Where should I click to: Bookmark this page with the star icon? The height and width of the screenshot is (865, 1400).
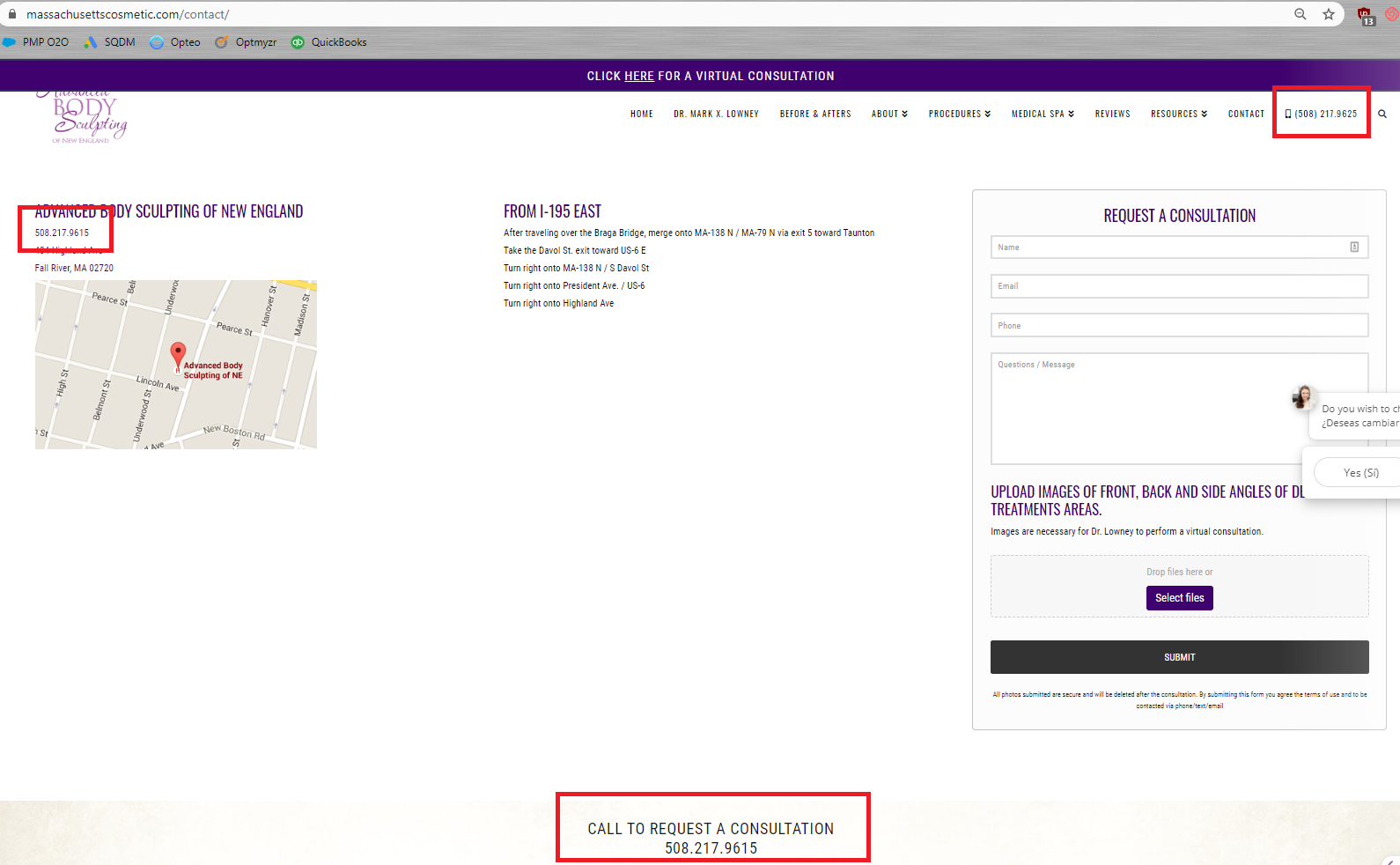coord(1329,14)
